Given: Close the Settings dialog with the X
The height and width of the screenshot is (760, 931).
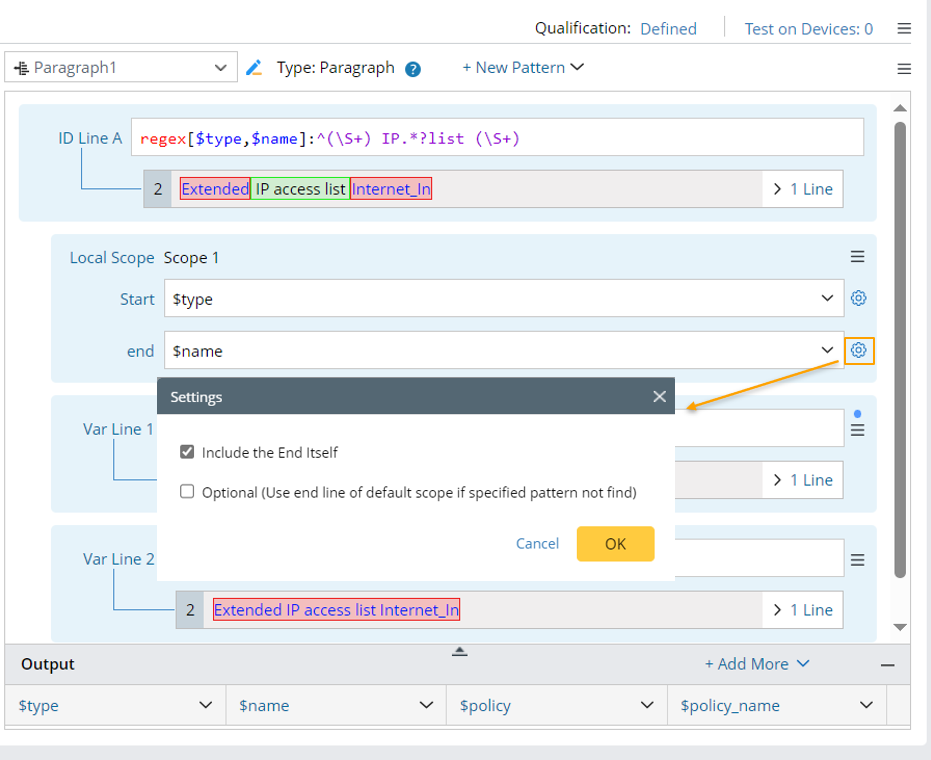Looking at the screenshot, I should tap(659, 397).
